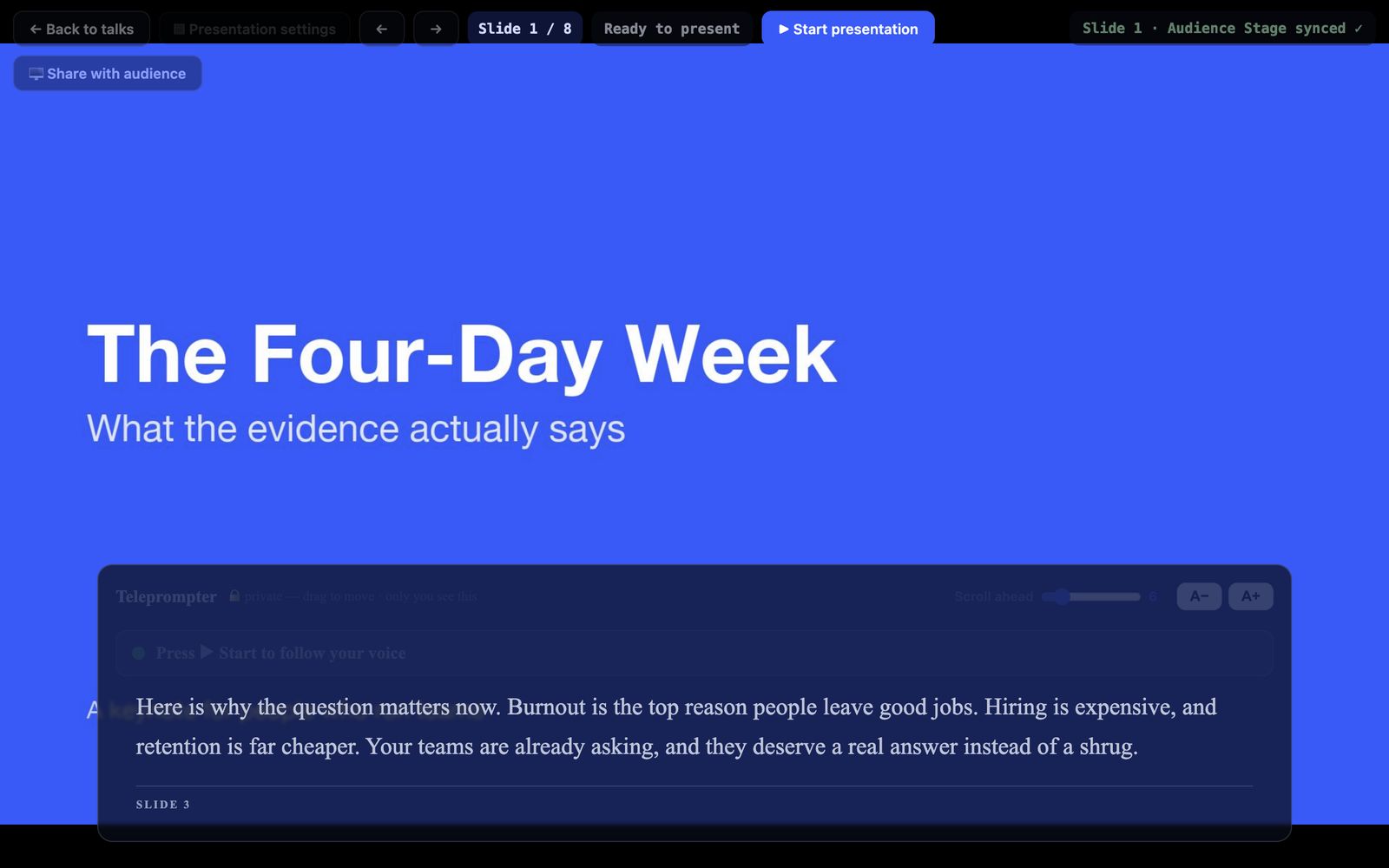This screenshot has width=1389, height=868.
Task: Adjust the Scroll ahead slider
Action: click(1091, 596)
